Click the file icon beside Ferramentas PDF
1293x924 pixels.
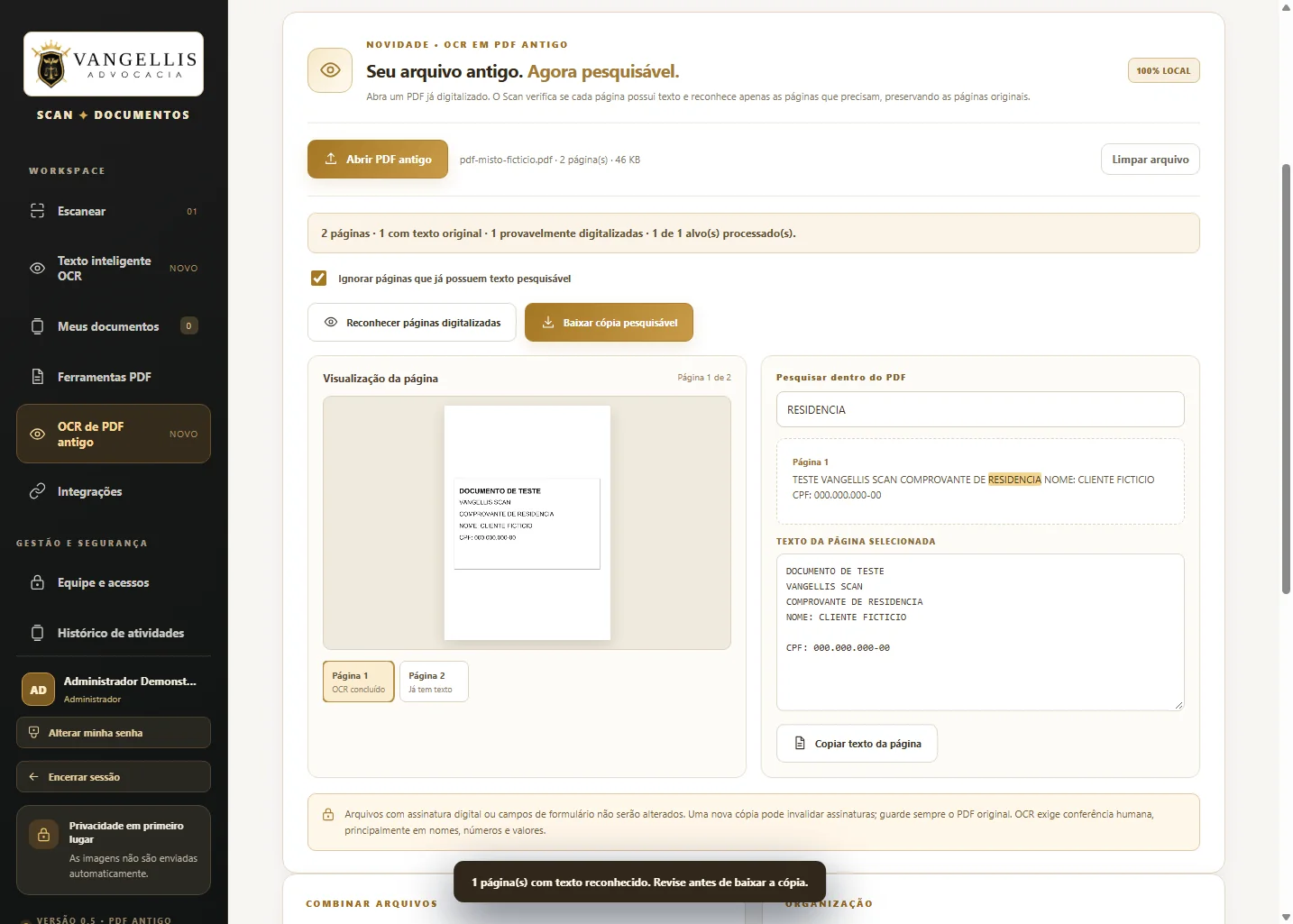point(37,377)
